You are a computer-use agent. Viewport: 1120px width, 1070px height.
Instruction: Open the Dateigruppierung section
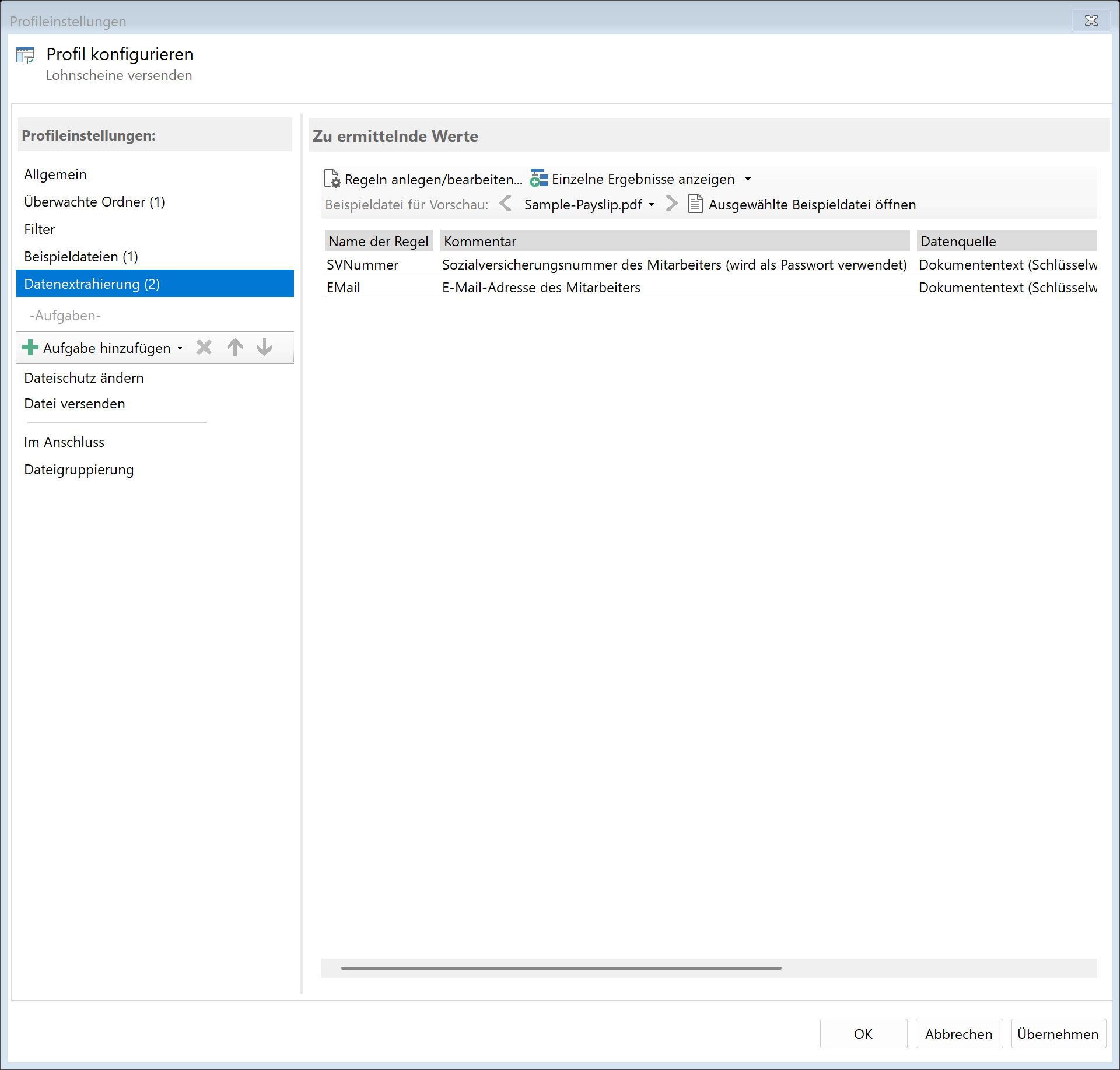click(x=79, y=470)
